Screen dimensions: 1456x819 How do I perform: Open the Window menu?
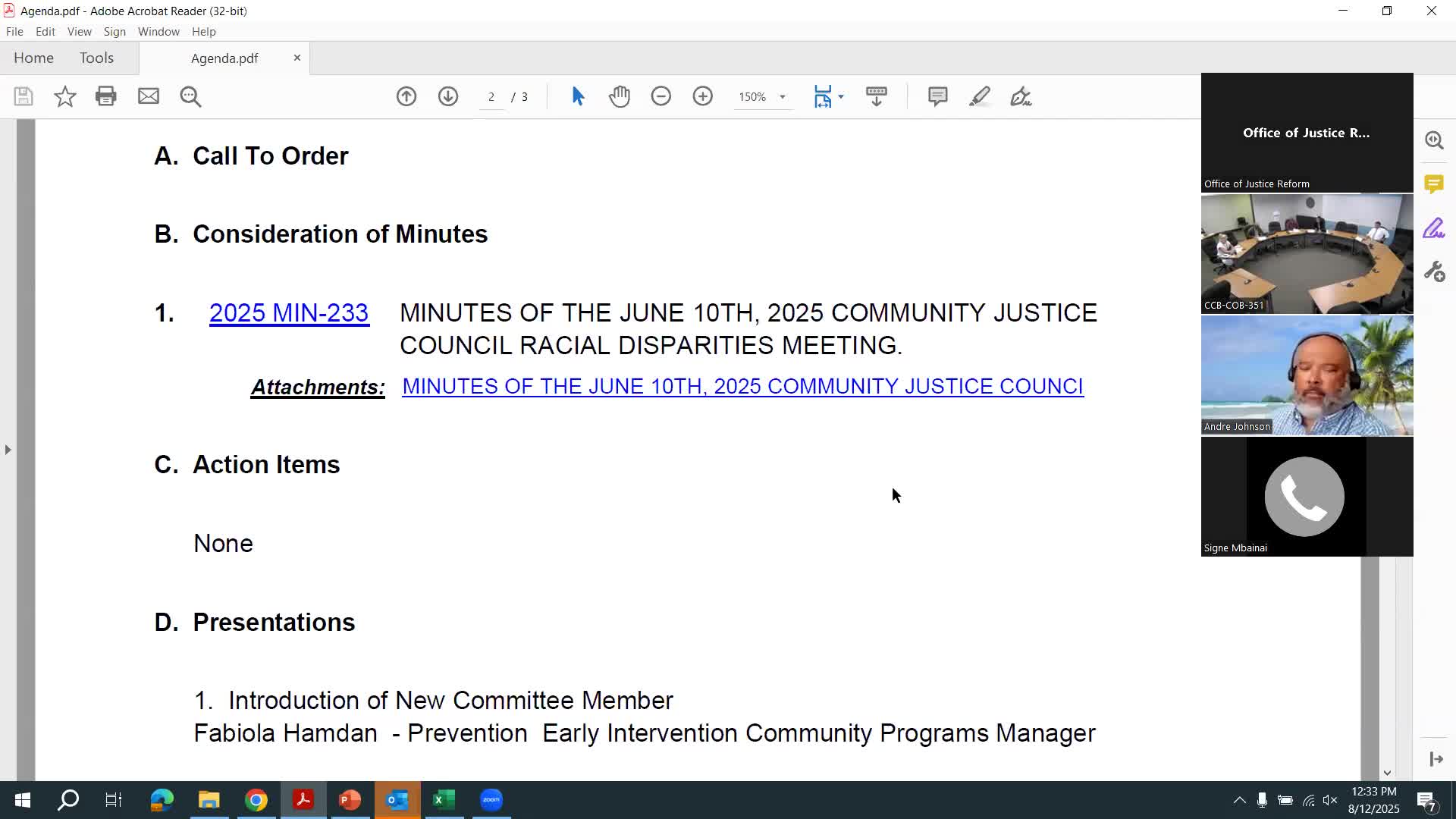click(158, 32)
